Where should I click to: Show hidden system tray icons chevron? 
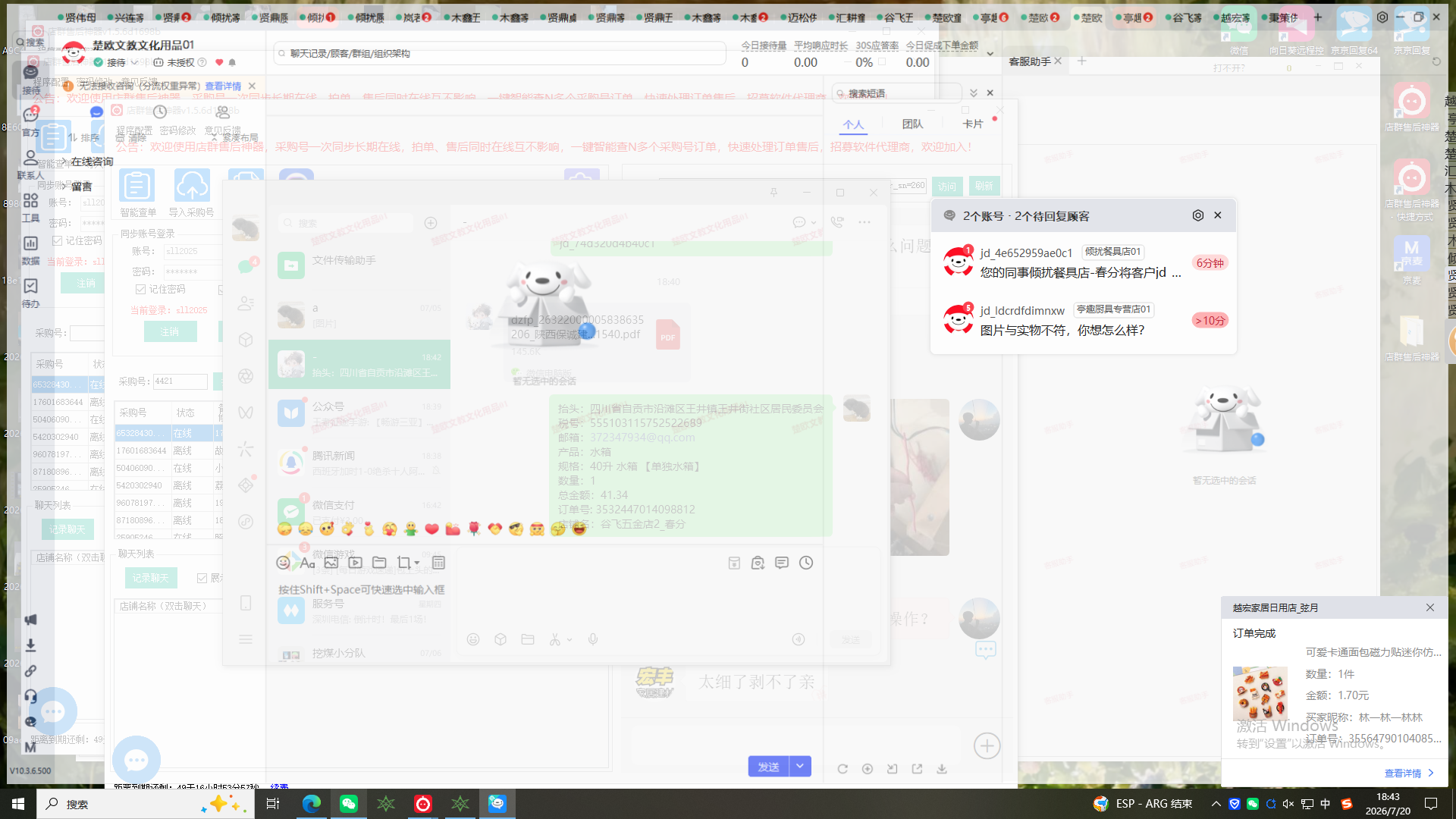(x=1216, y=804)
